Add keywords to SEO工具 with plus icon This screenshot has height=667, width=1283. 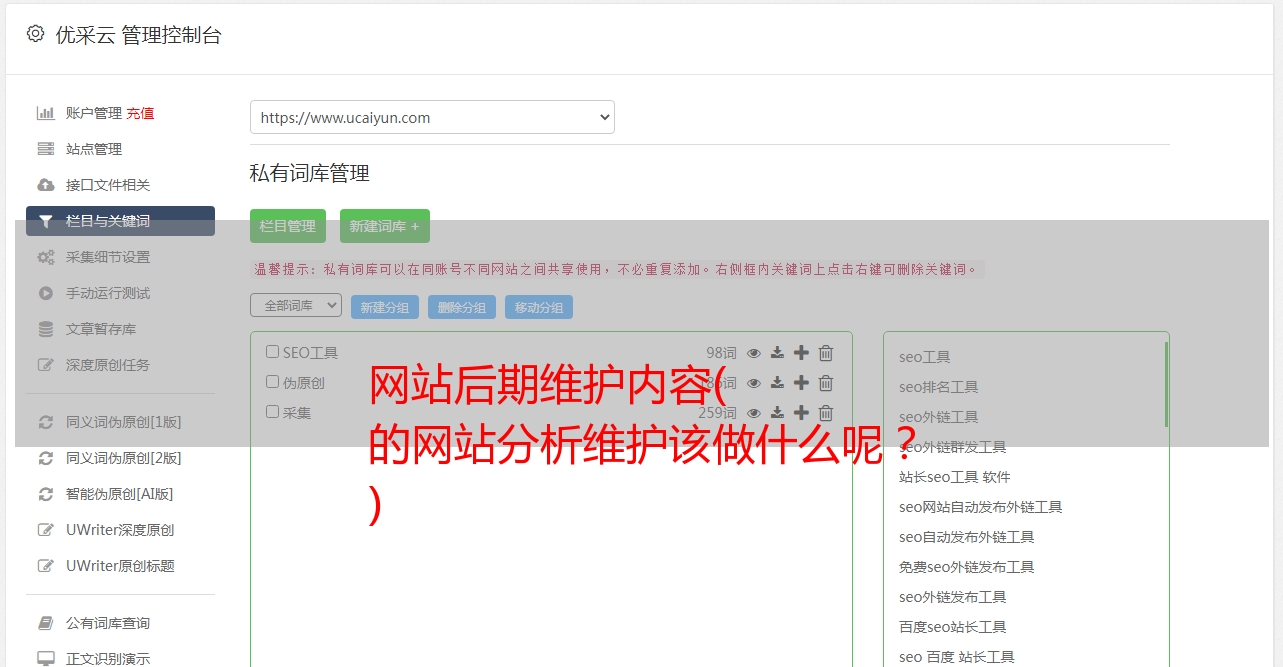[x=801, y=353]
